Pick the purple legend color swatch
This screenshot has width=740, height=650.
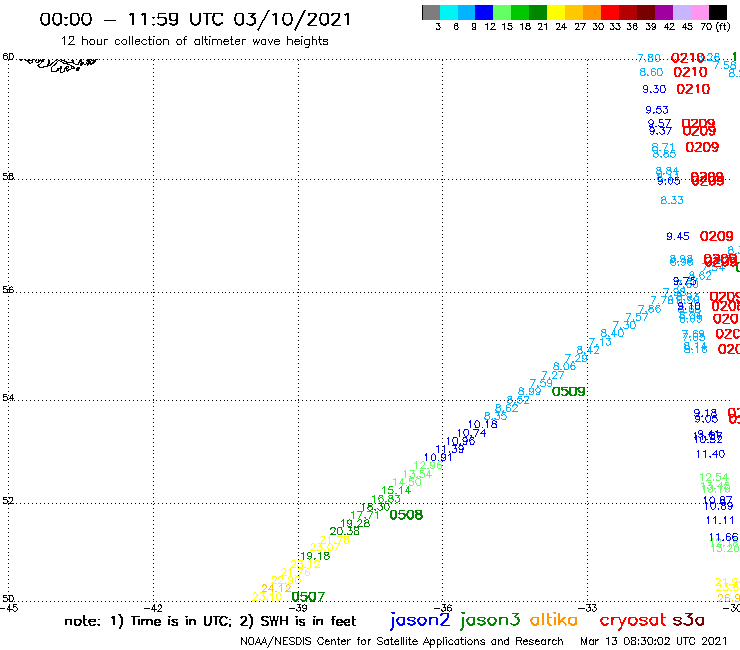664,12
